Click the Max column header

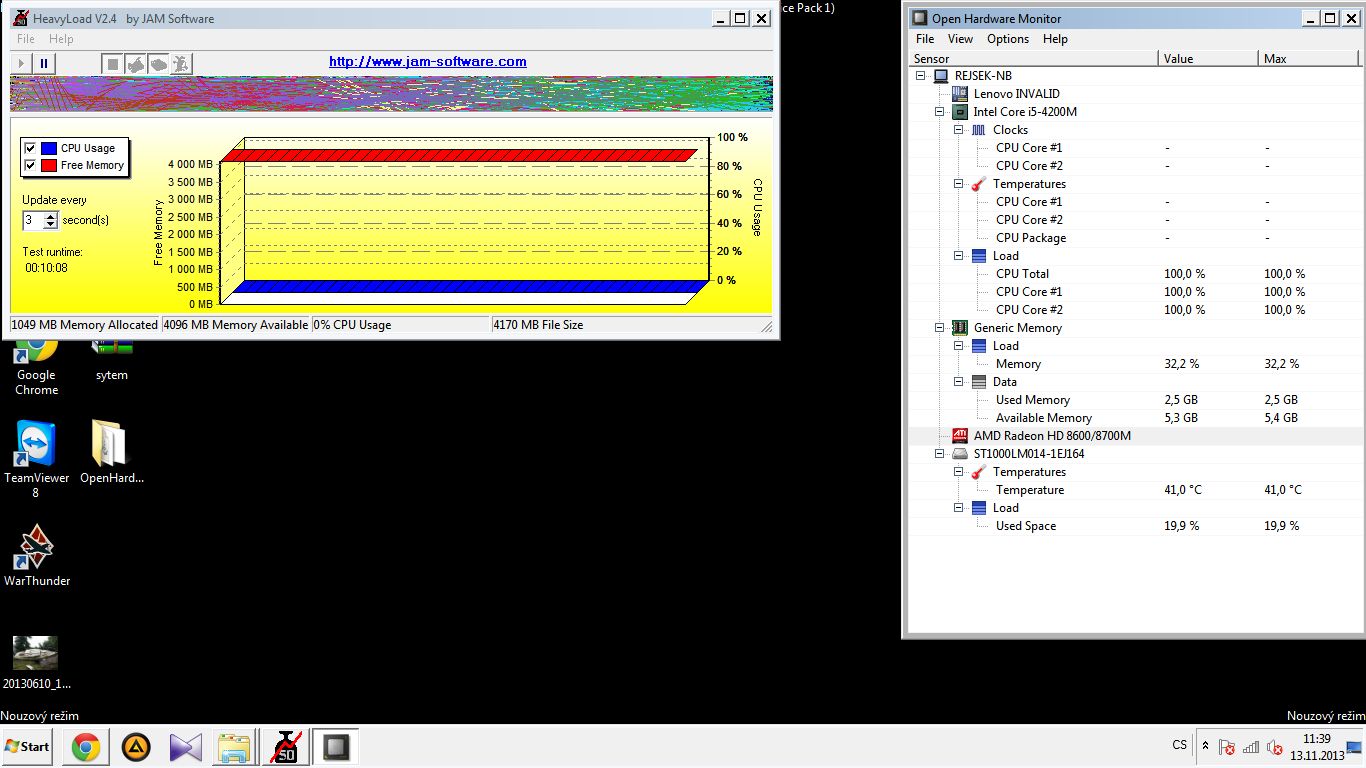coord(1310,59)
